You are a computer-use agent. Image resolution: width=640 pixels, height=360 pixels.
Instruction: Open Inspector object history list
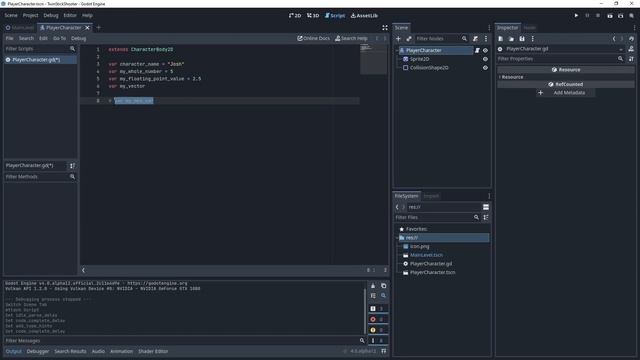click(x=631, y=39)
